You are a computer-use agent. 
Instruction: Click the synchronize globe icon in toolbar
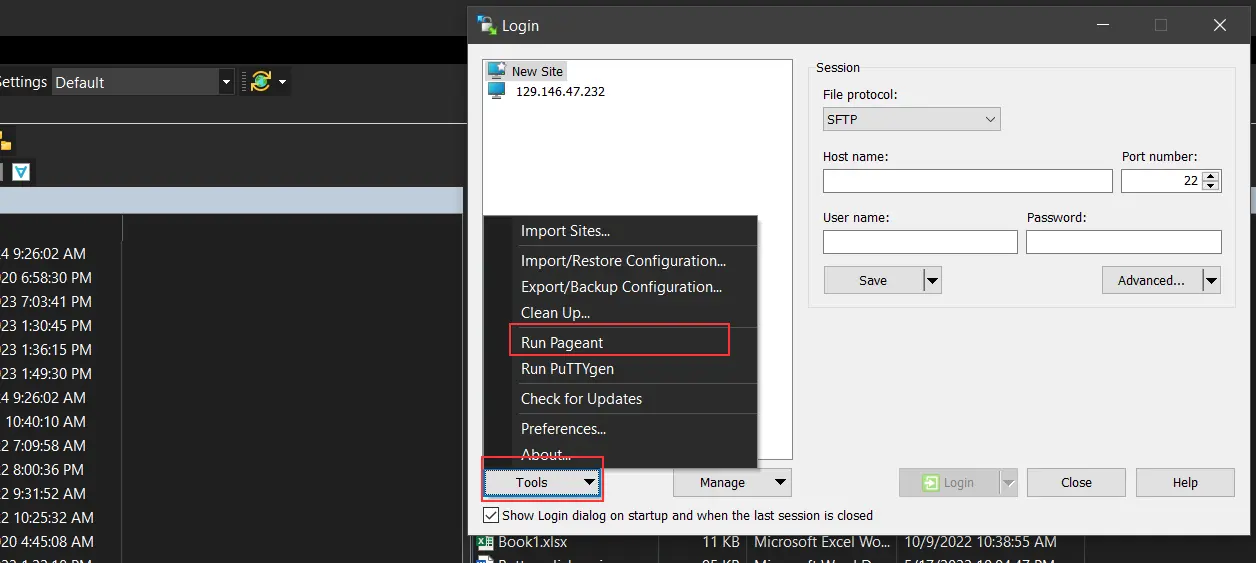pos(261,82)
